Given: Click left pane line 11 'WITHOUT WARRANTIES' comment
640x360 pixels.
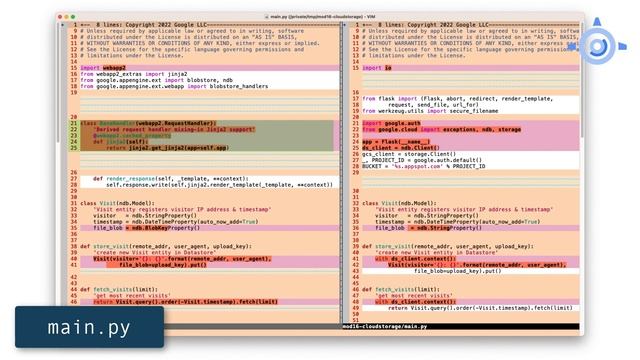Looking at the screenshot, I should [200, 43].
